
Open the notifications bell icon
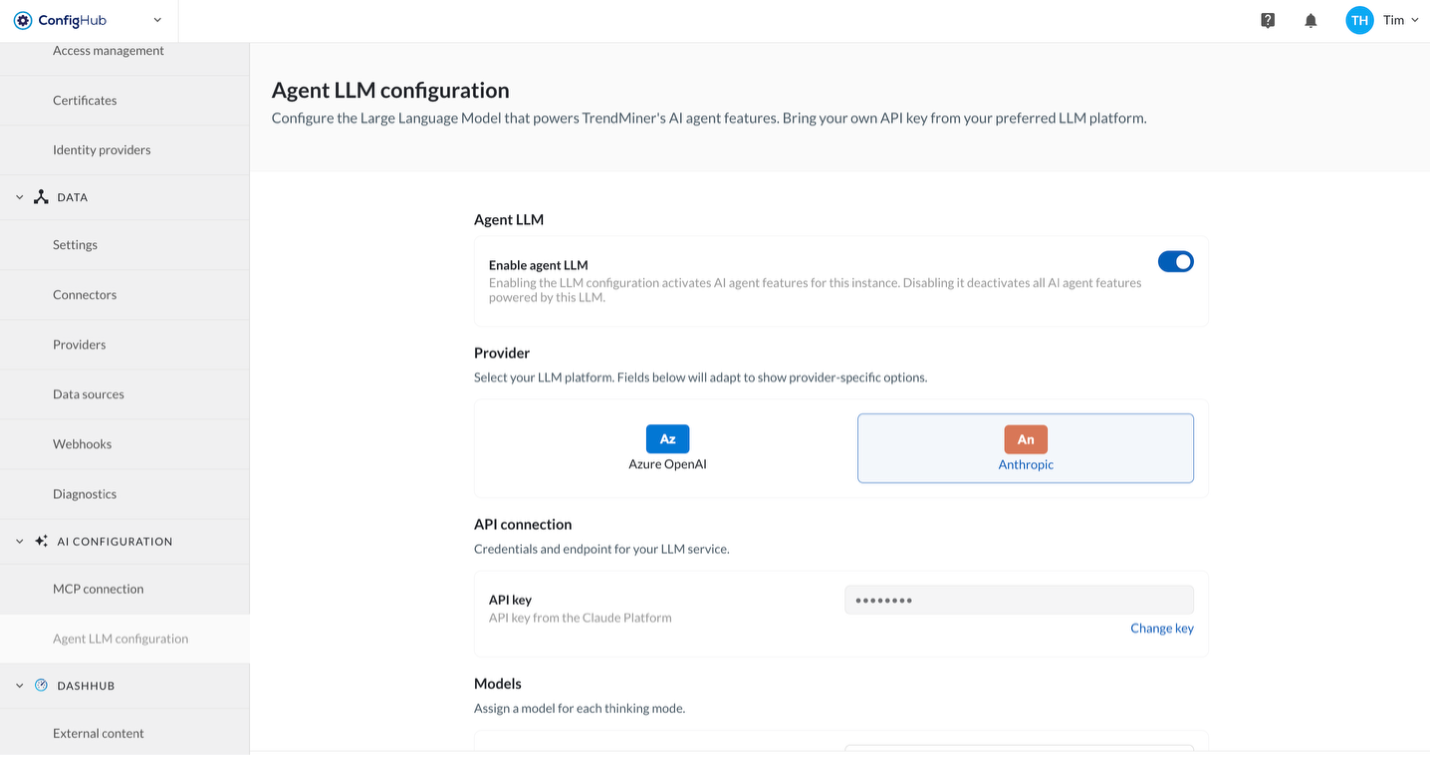(x=1311, y=20)
